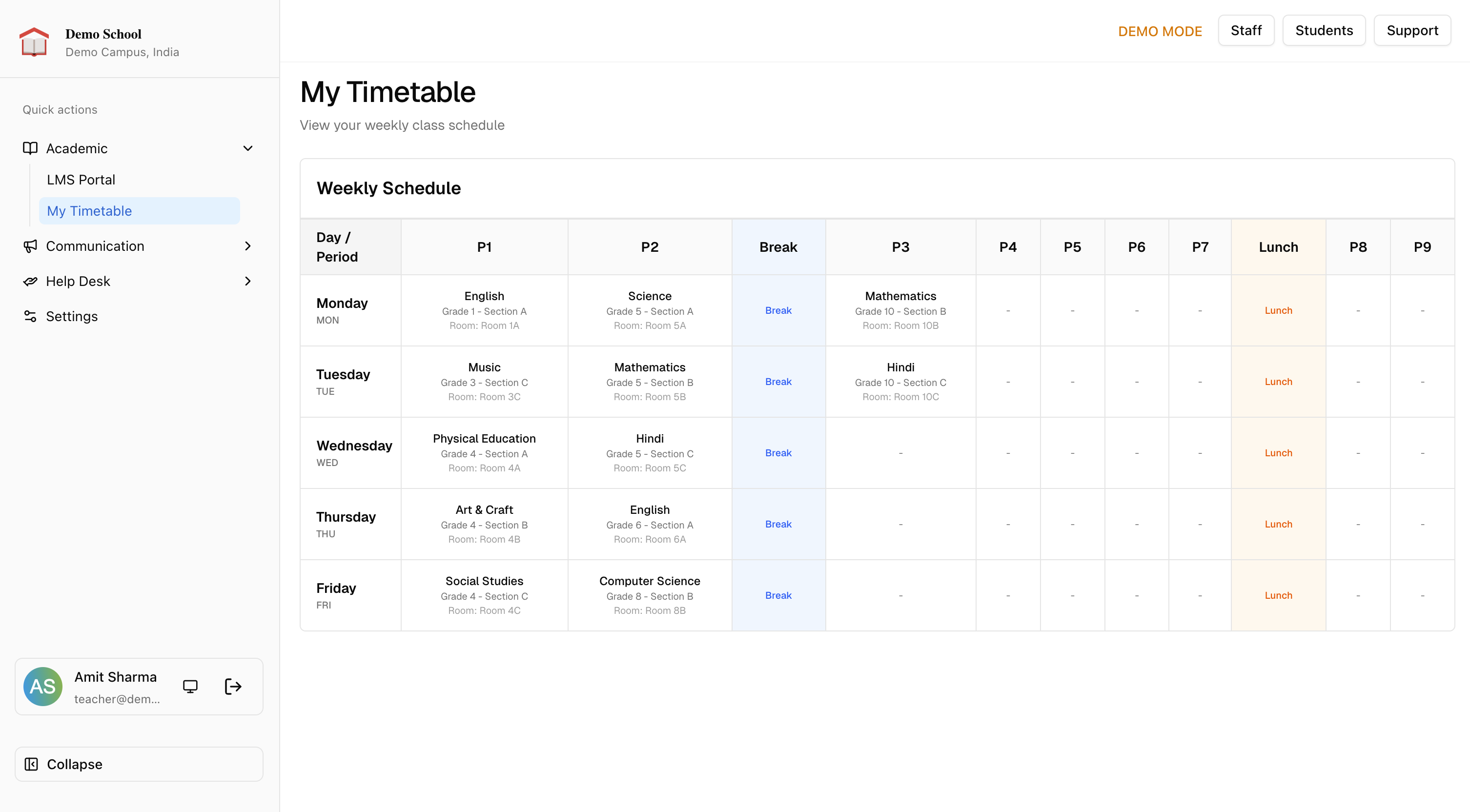Click the Help Desk handshake icon

[30, 281]
